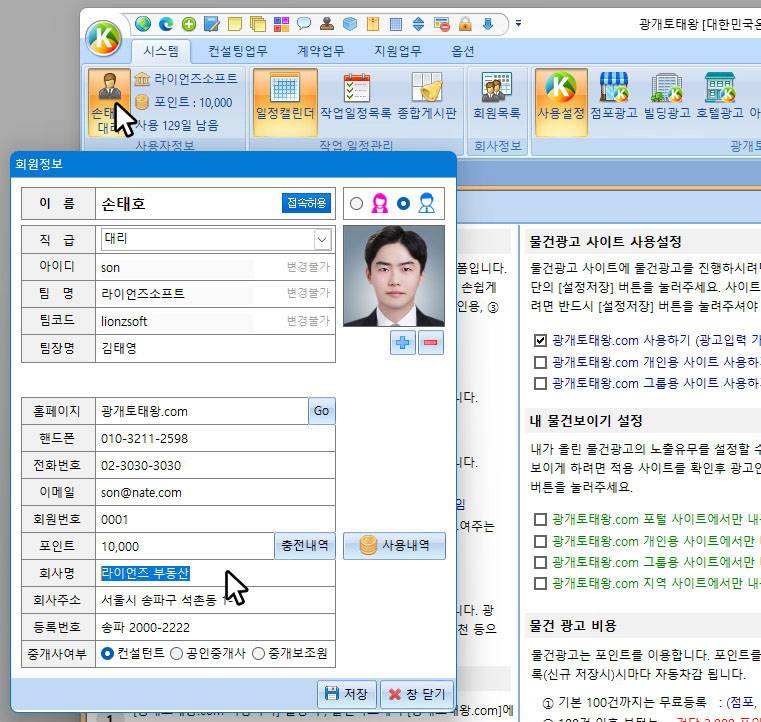The width and height of the screenshot is (761, 722).
Task: Check 광개토태왕.com 개인용 사이트 사용하기
Action: [x=540, y=362]
